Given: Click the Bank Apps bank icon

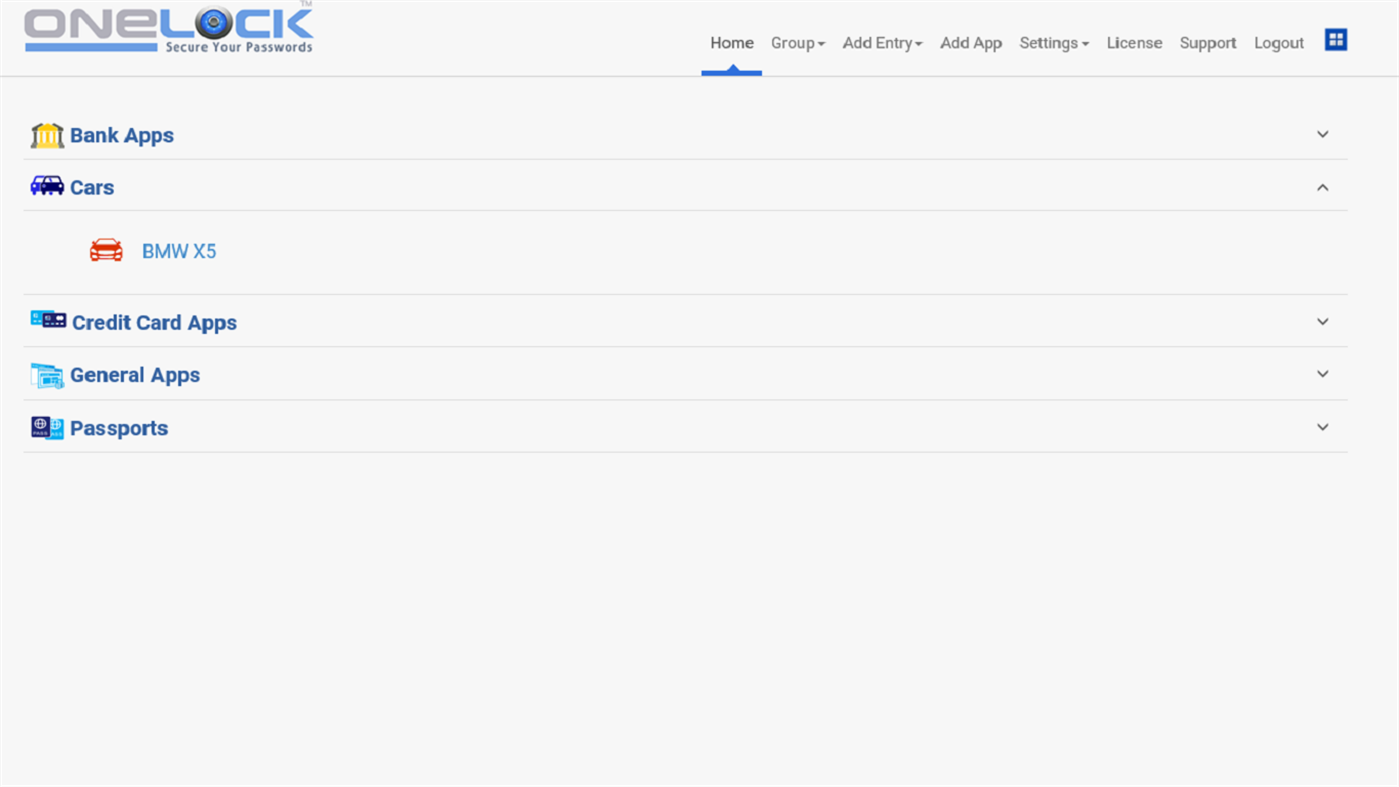Looking at the screenshot, I should [46, 134].
